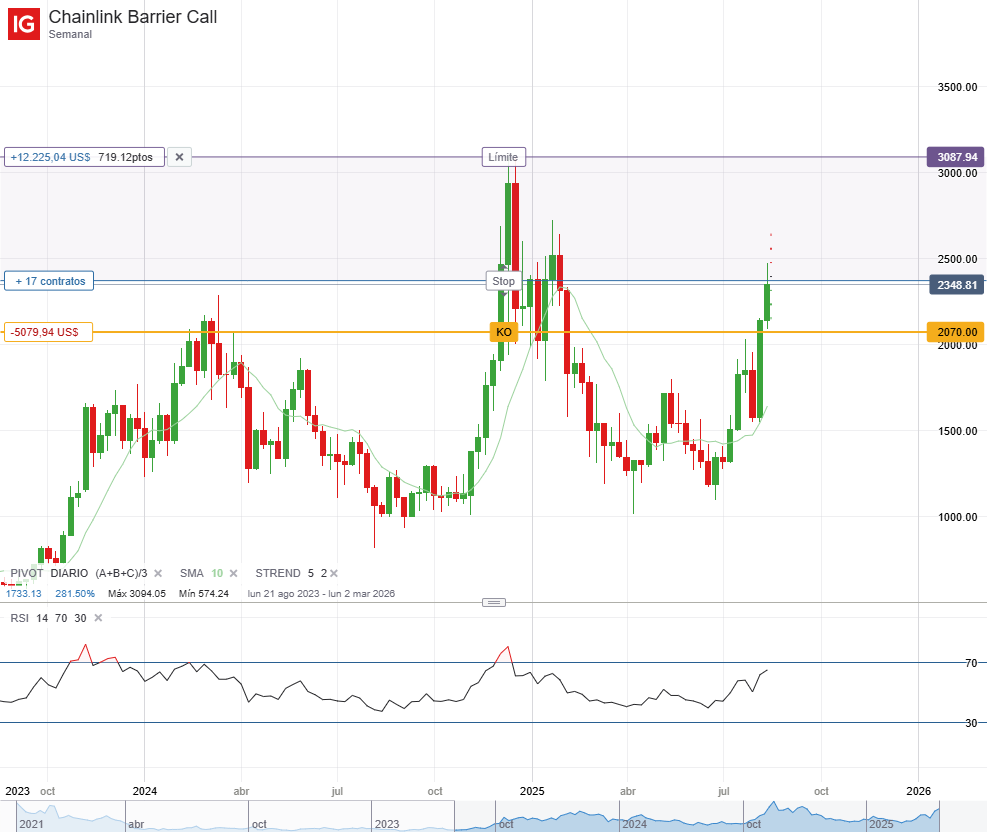Grab the panel resize handle above RSI

coord(493,602)
